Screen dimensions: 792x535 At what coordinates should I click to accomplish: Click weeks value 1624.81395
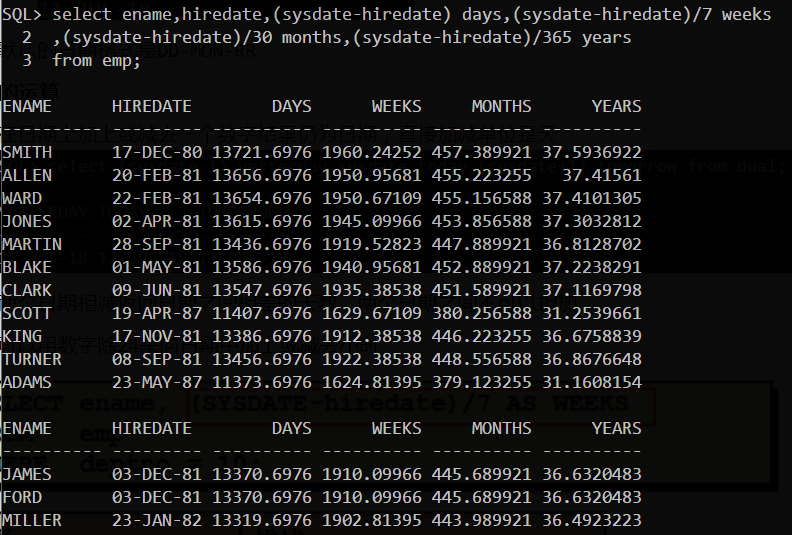(372, 382)
